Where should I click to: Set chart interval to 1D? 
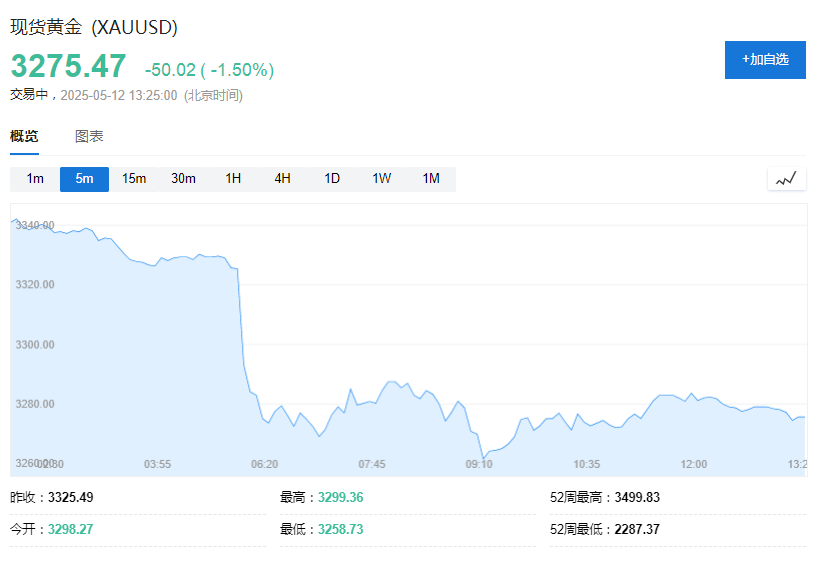[x=332, y=179]
